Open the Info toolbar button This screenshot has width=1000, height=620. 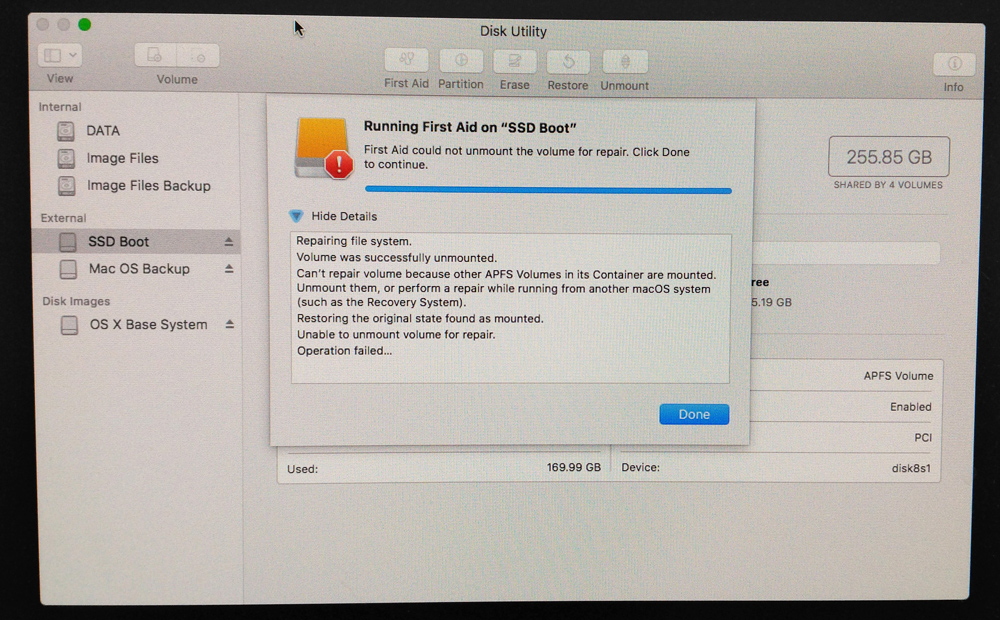954,64
